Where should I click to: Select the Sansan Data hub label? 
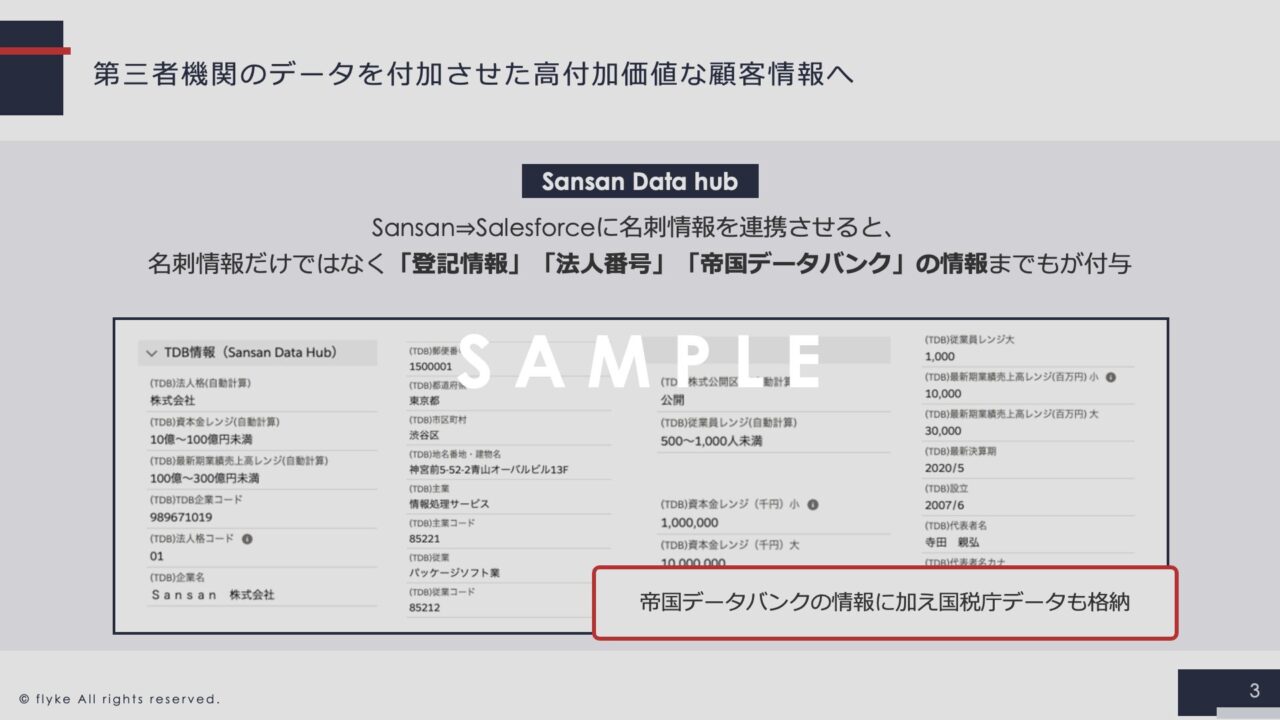tap(640, 182)
